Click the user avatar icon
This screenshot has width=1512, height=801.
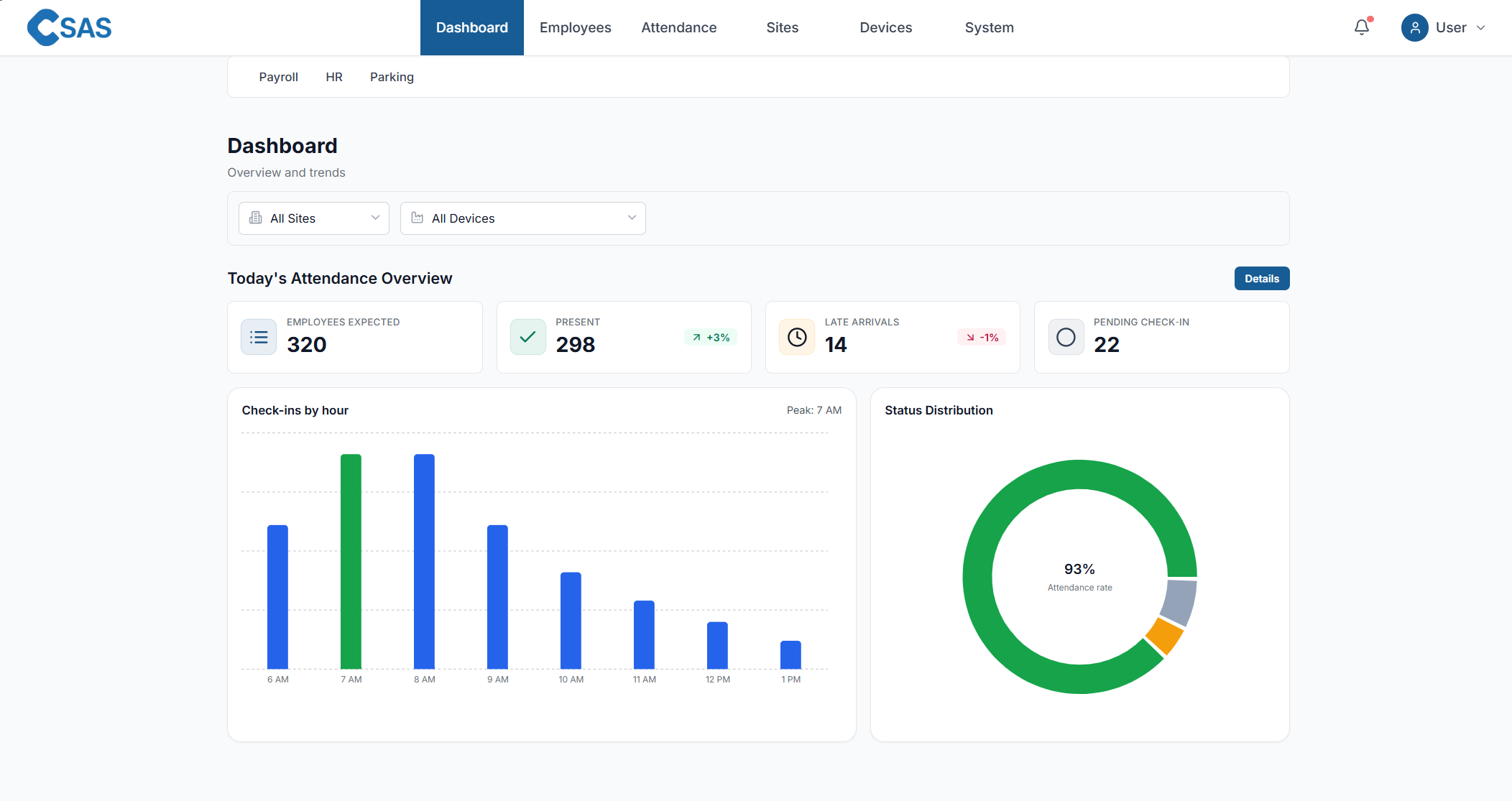point(1414,27)
